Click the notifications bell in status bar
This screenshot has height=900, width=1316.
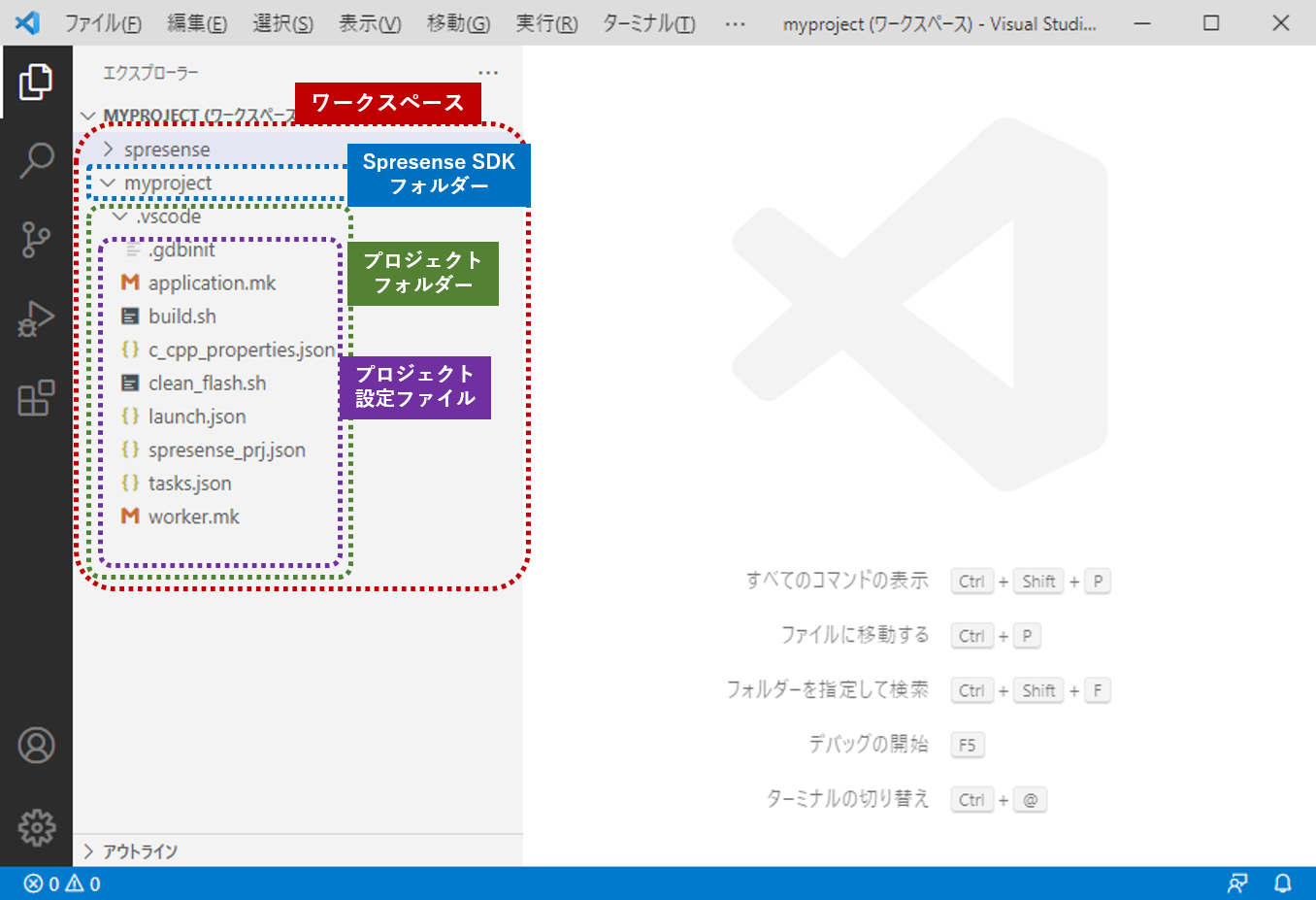(1283, 883)
